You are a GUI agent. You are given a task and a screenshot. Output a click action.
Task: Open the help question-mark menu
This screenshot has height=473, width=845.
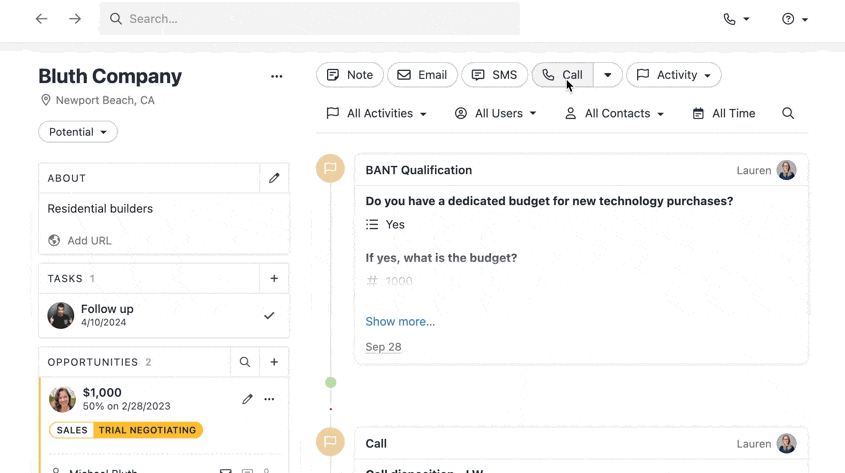pyautogui.click(x=795, y=19)
